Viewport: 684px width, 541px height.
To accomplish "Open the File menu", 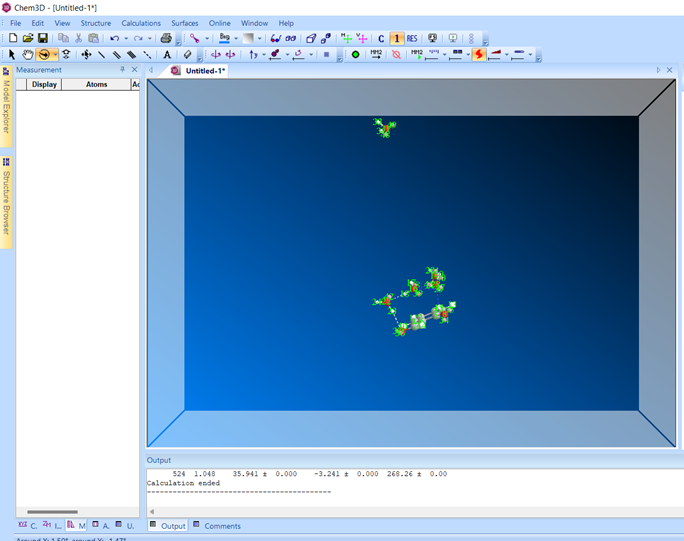I will point(16,23).
